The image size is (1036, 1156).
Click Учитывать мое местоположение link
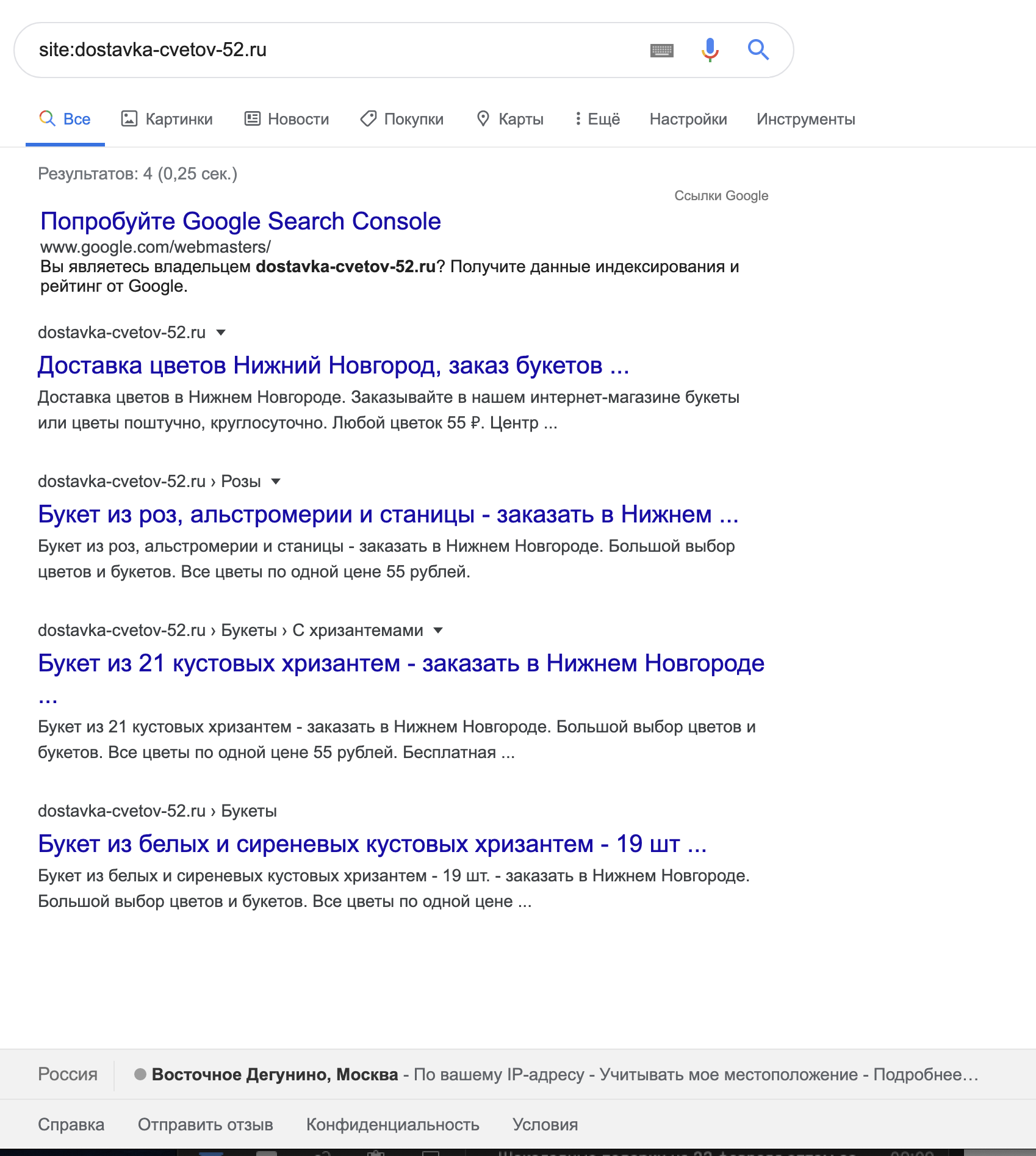click(728, 1074)
